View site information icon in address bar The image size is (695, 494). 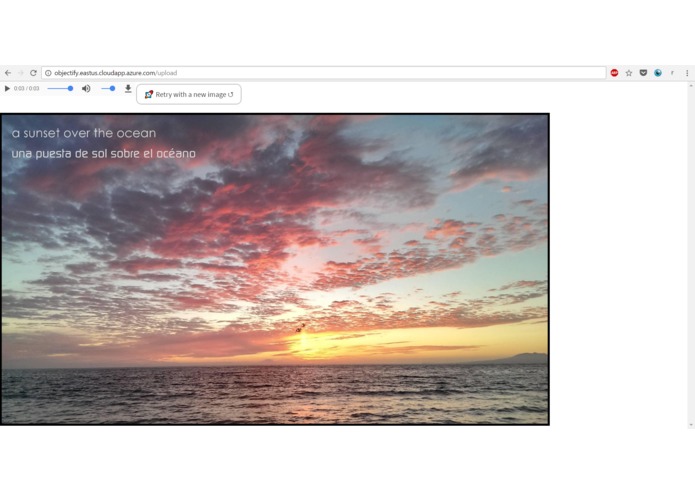click(48, 73)
